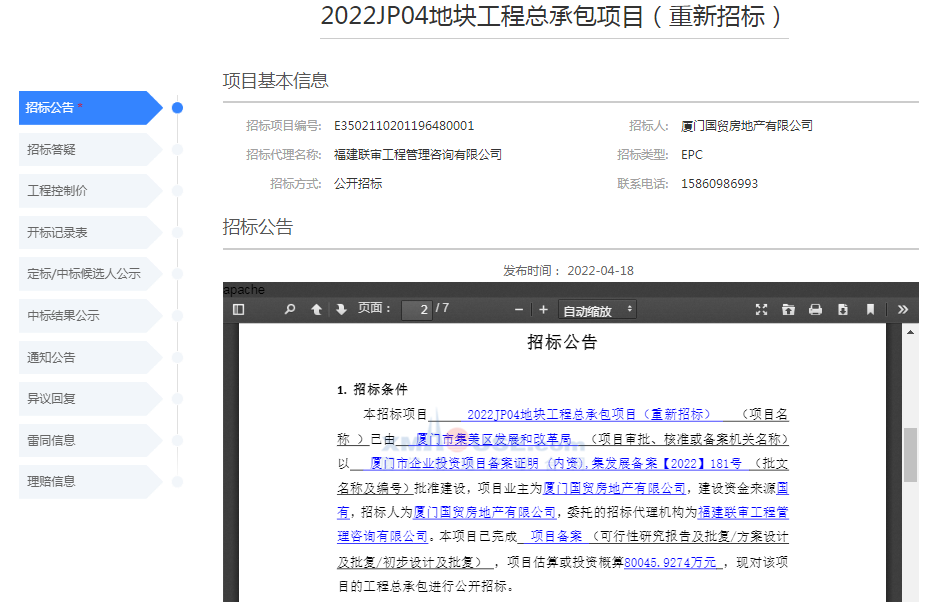This screenshot has height=602, width=945.
Task: Zoom in the PDF document
Action: (543, 310)
